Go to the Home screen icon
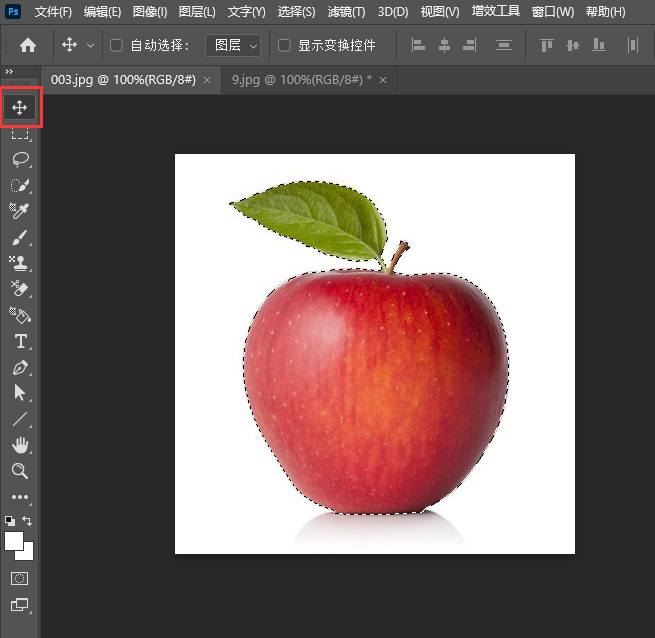Screen dimensions: 655x638 (x=28, y=45)
